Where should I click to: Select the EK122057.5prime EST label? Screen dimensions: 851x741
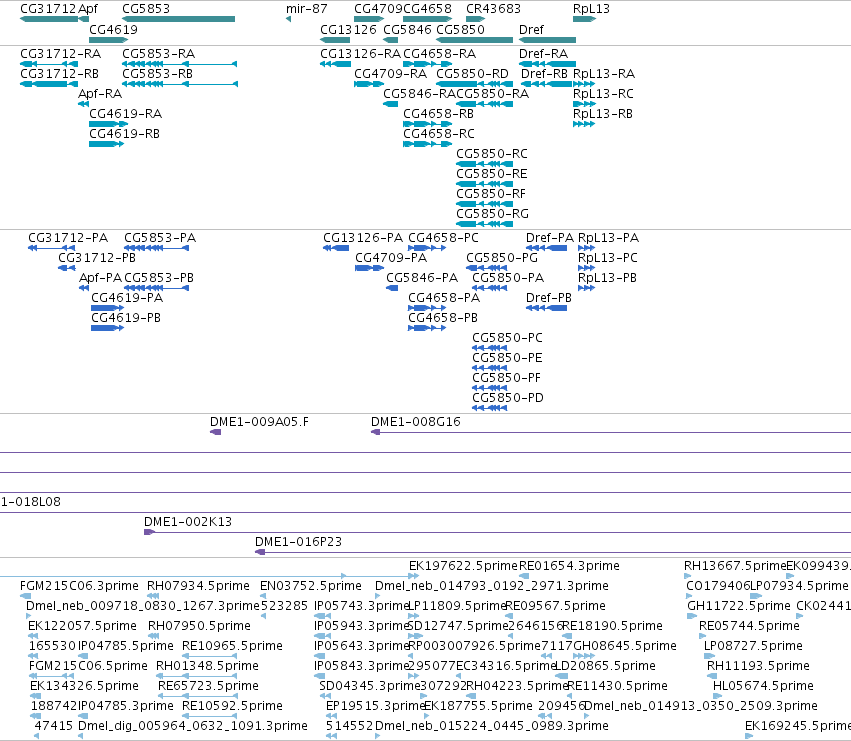pos(82,626)
